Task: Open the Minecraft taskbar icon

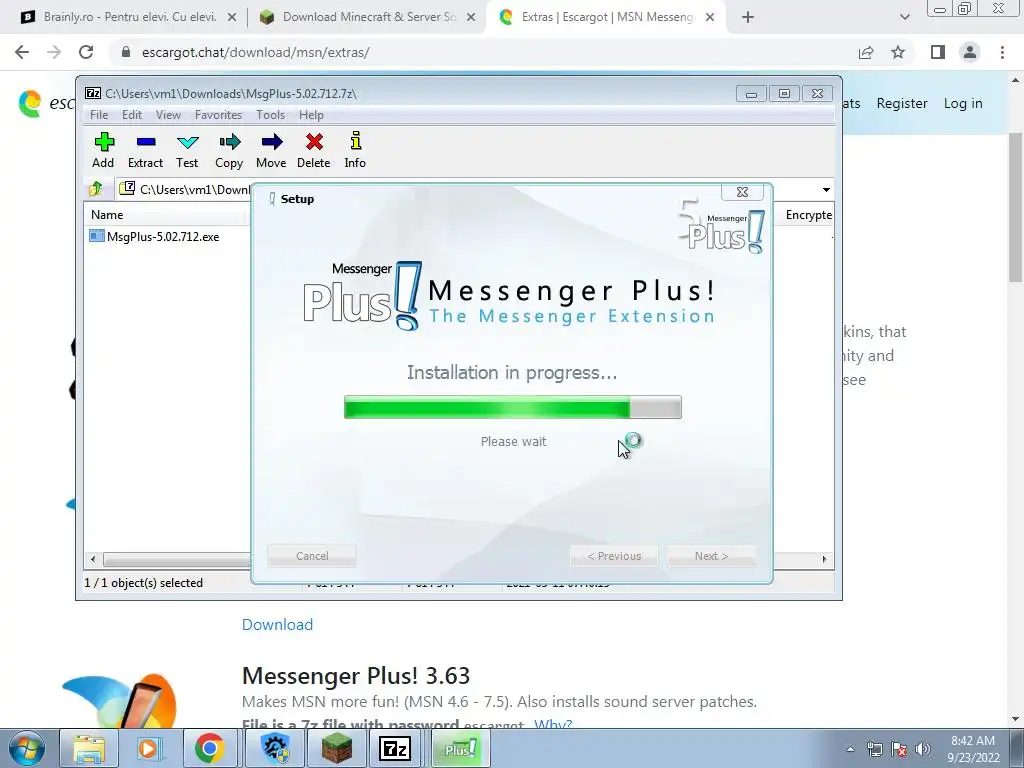Action: pyautogui.click(x=336, y=748)
